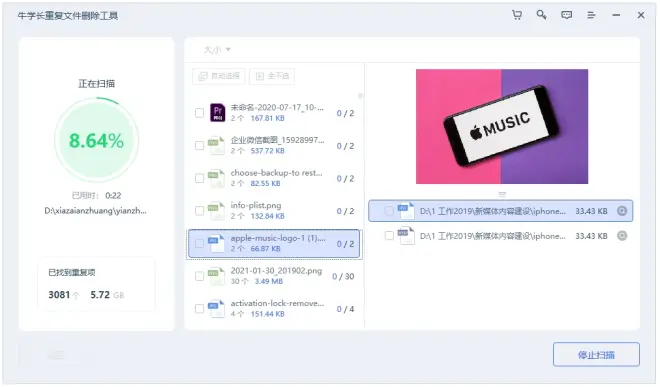Viewport: 660px width, 387px height.
Task: Open the hamburger menu in title bar
Action: pyautogui.click(x=591, y=15)
